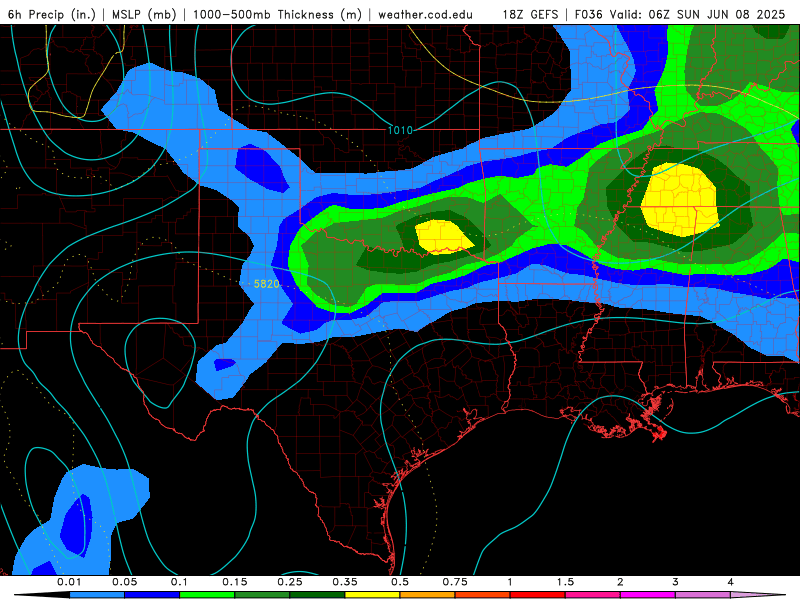Select the yellow legend color segment

(x=372, y=595)
